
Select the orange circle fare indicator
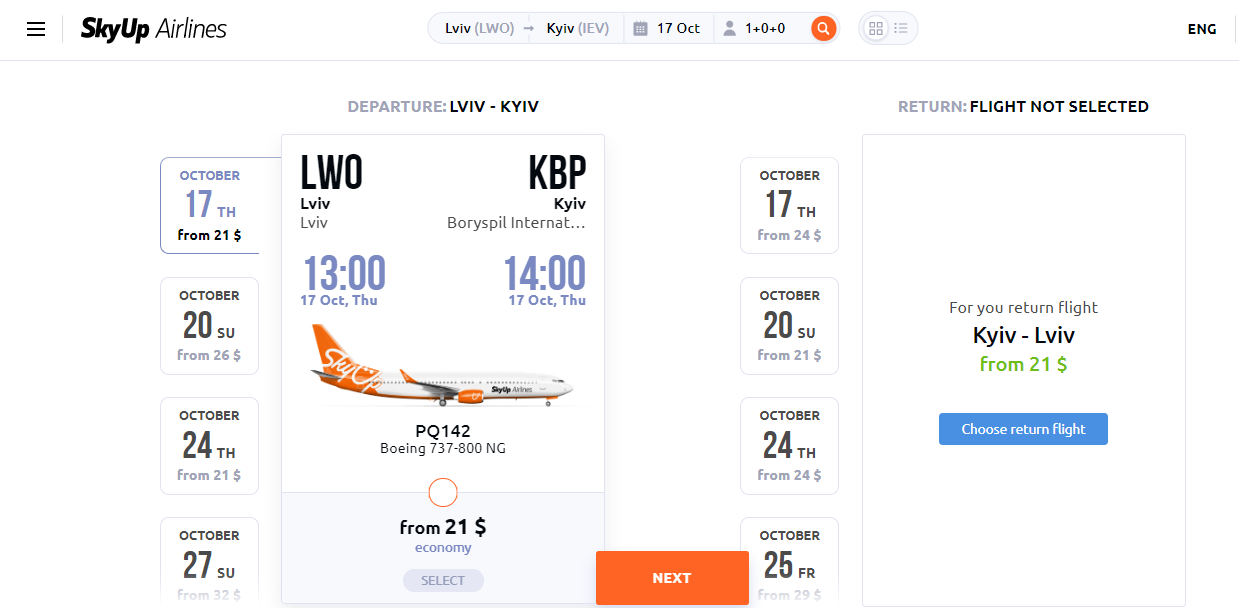(x=443, y=493)
